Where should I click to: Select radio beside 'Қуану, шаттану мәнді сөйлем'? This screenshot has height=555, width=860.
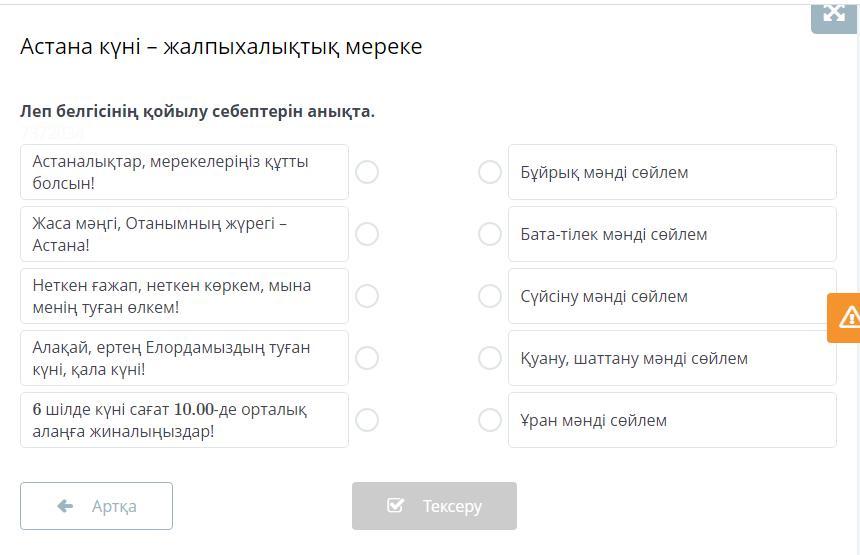(490, 358)
